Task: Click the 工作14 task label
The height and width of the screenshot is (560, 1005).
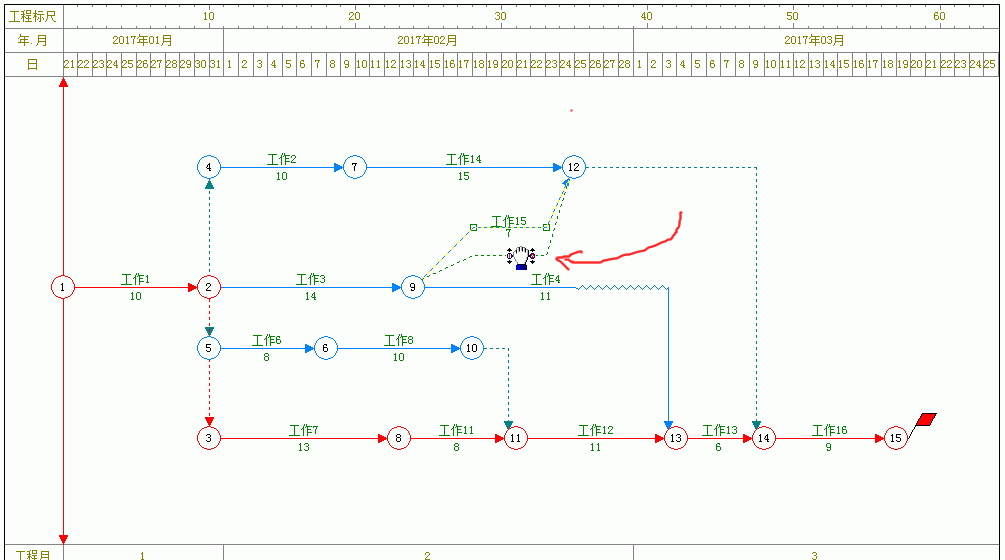Action: [x=463, y=159]
